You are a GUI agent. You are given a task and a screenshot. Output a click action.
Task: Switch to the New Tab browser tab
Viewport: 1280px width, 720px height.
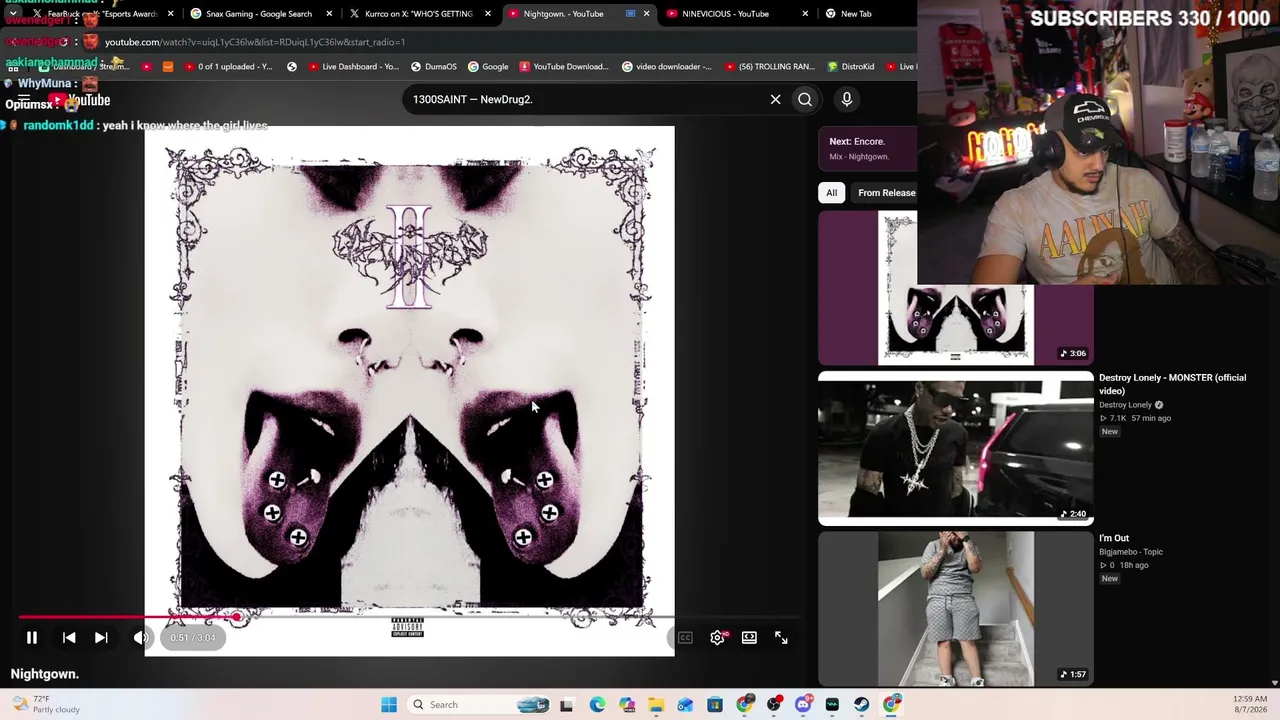click(856, 14)
